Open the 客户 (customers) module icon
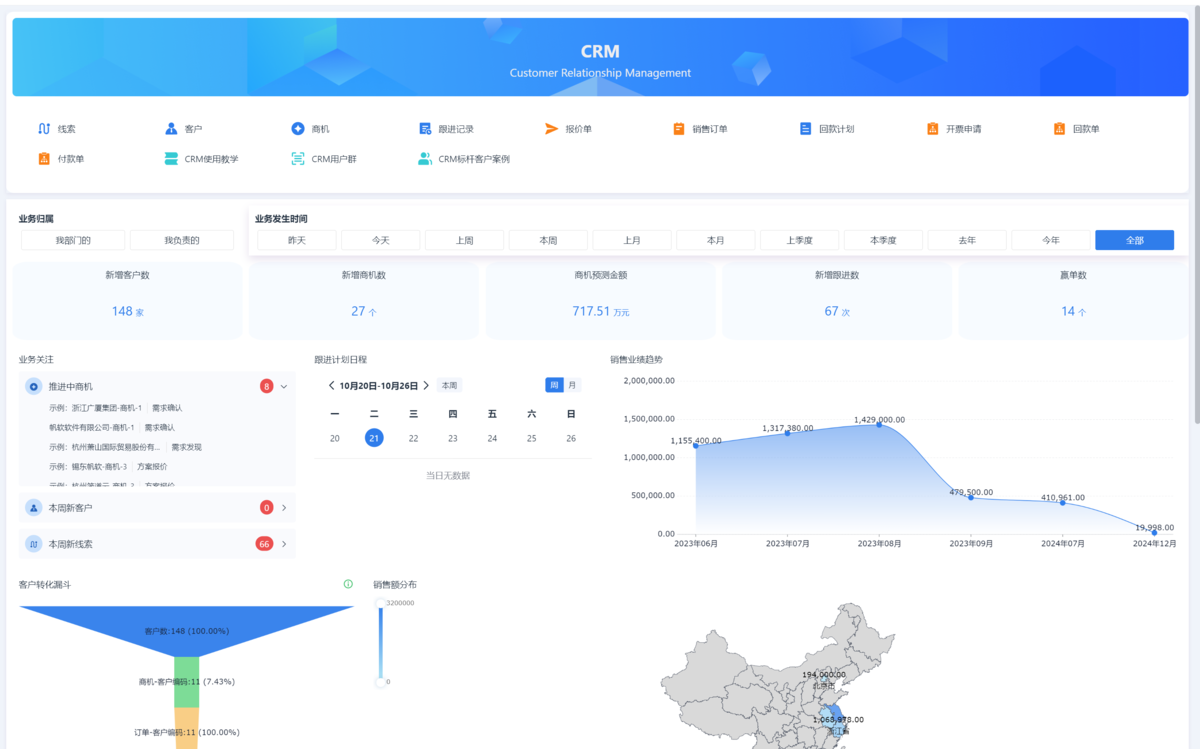 point(171,129)
